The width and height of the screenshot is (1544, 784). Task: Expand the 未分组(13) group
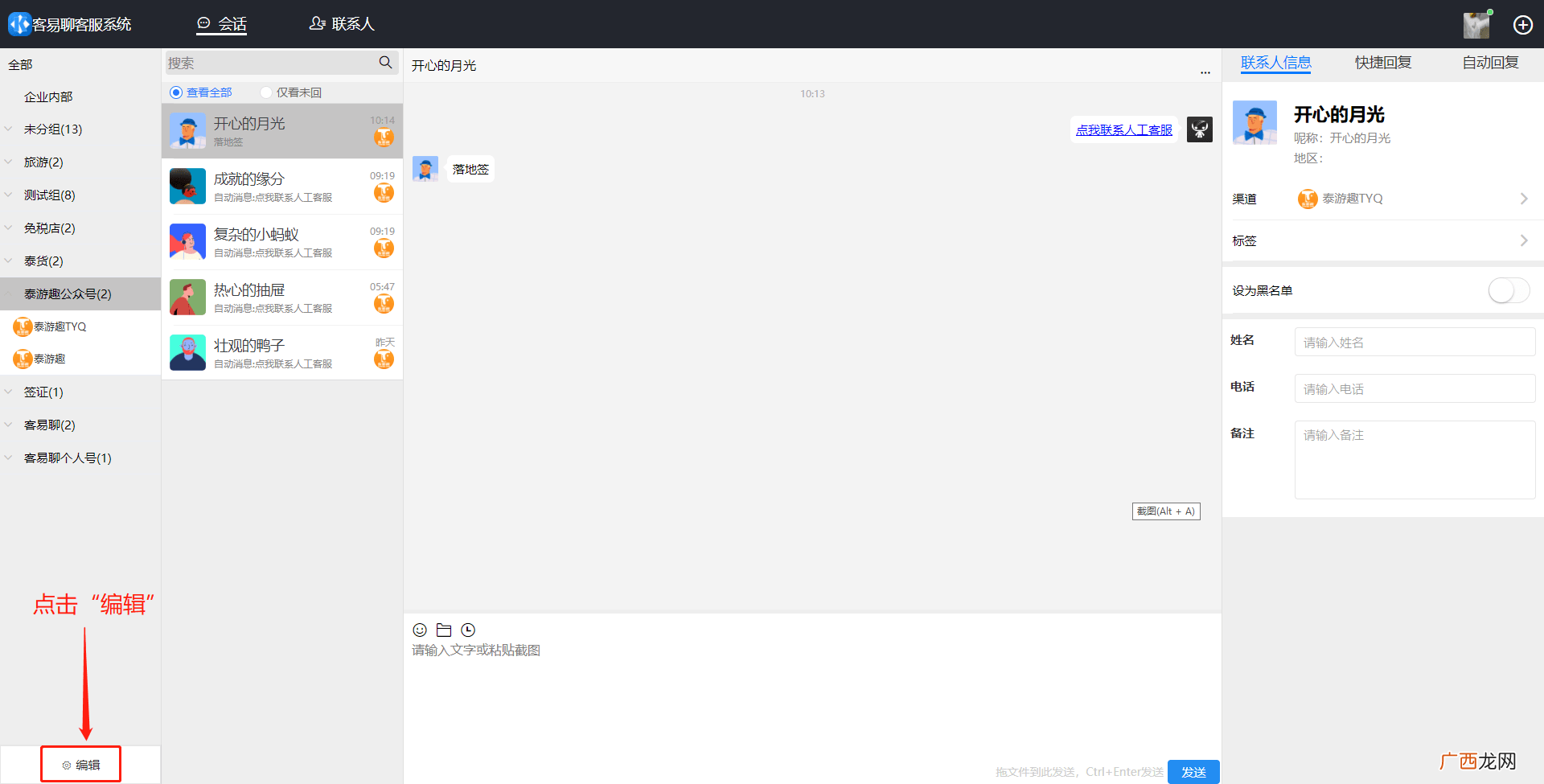coord(80,129)
